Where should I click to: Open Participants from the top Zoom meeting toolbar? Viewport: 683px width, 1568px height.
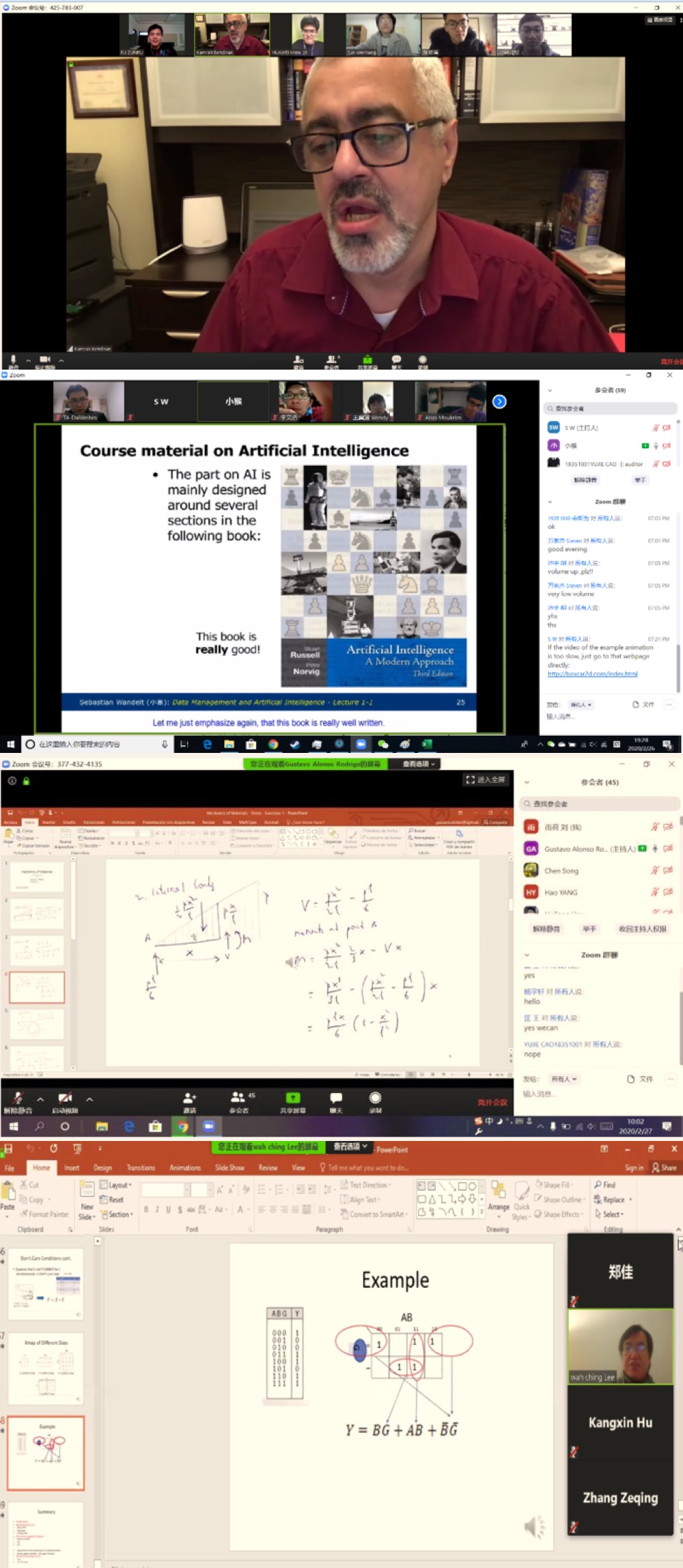(332, 359)
